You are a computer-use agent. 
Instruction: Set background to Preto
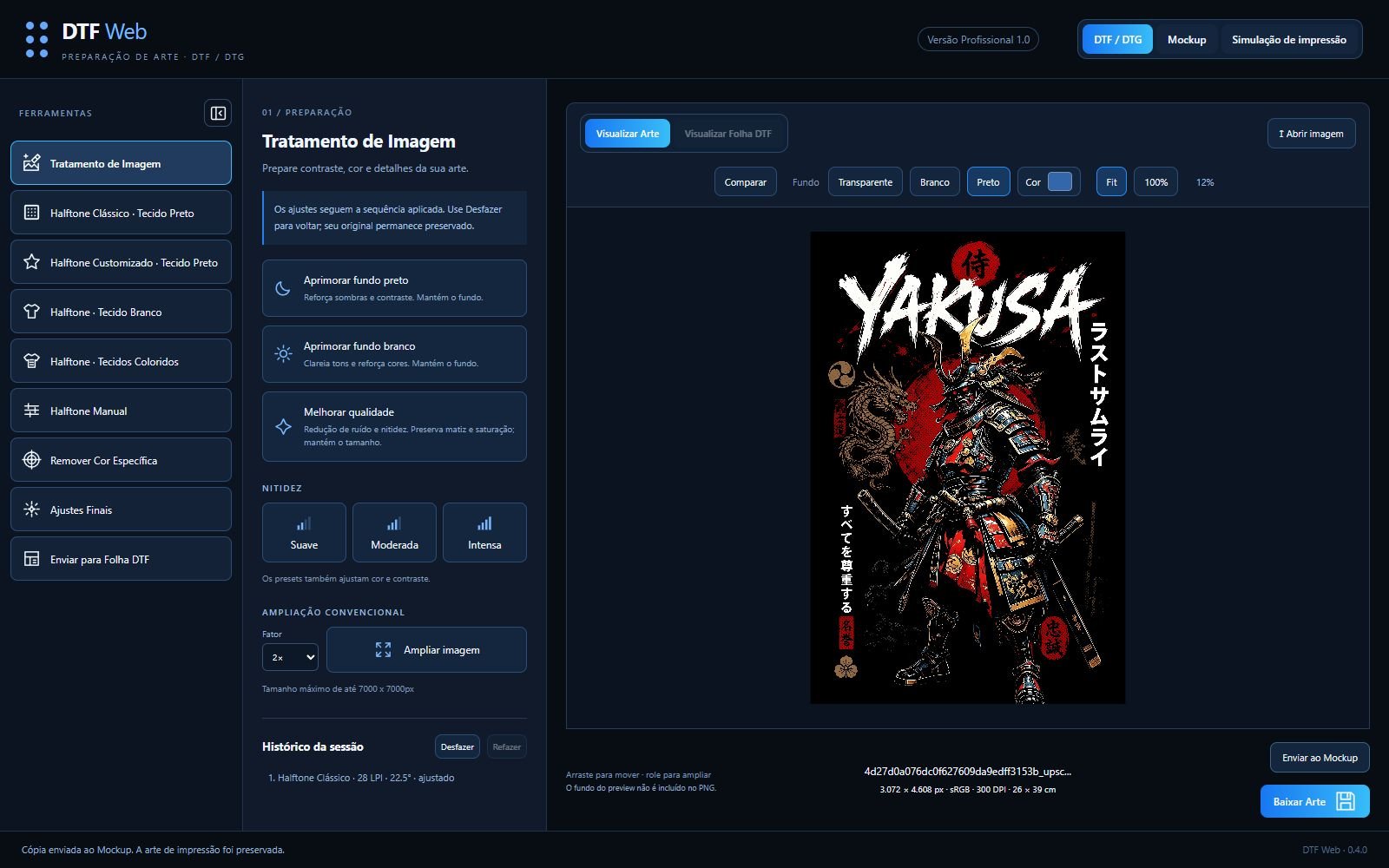coord(988,182)
